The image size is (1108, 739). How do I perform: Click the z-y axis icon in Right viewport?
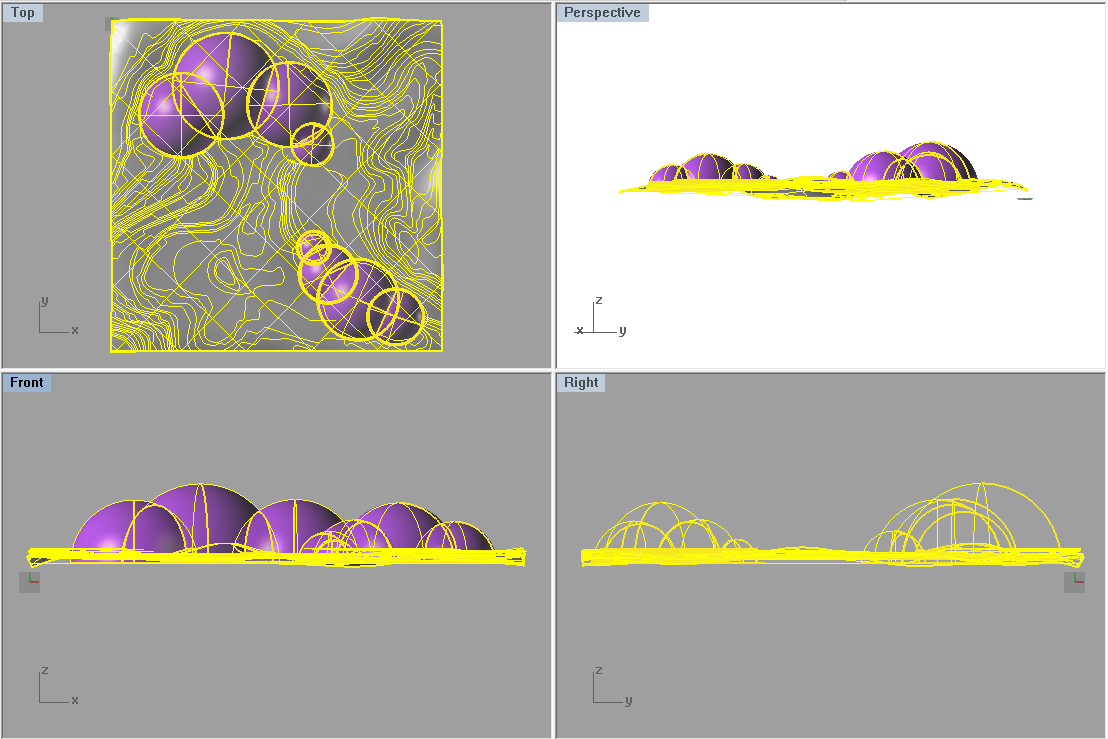pos(608,688)
